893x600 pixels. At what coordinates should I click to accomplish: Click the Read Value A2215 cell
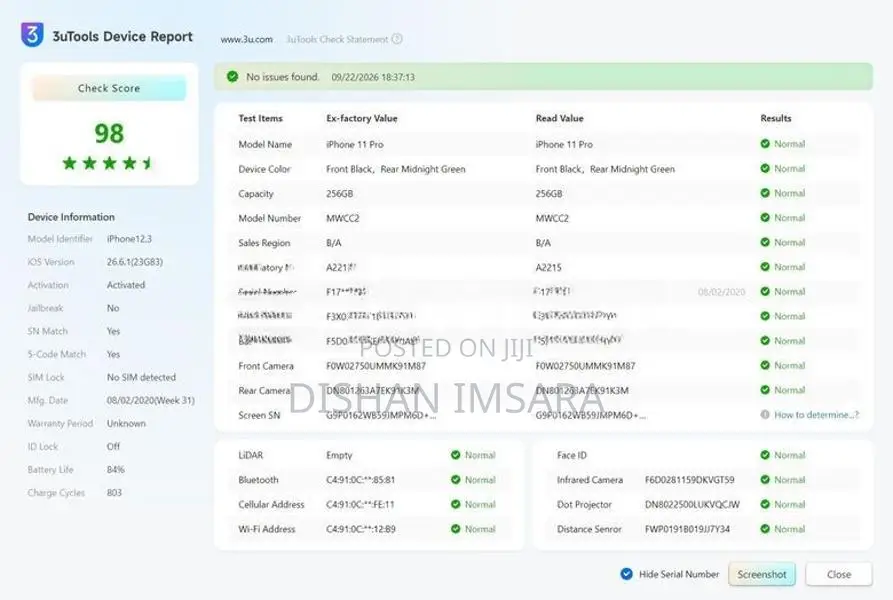point(548,267)
